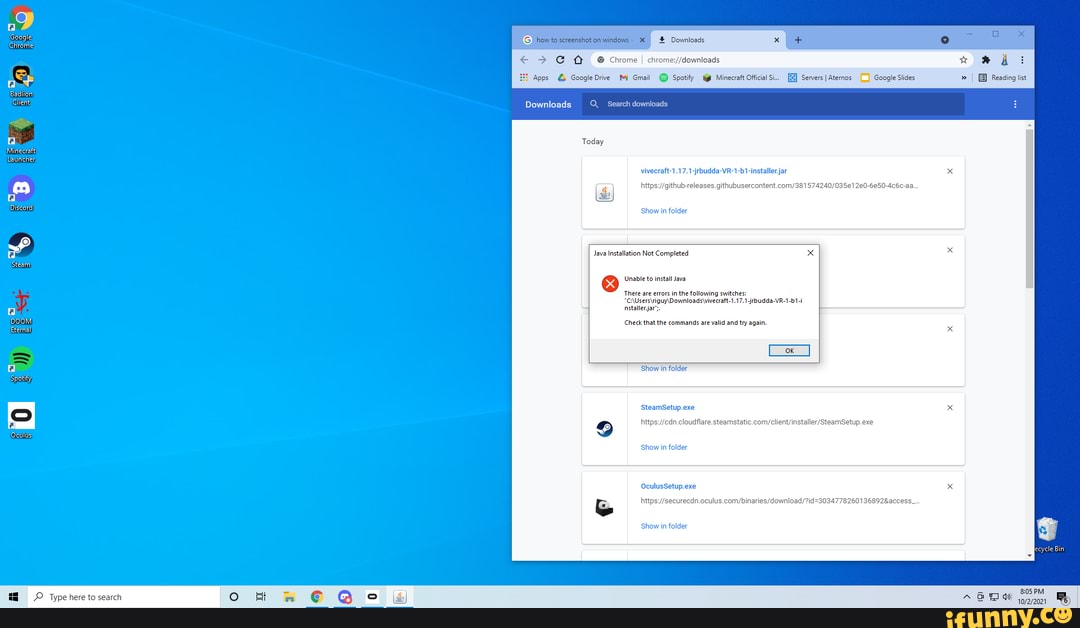Open the Oculus desktop shortcut

tap(21, 415)
